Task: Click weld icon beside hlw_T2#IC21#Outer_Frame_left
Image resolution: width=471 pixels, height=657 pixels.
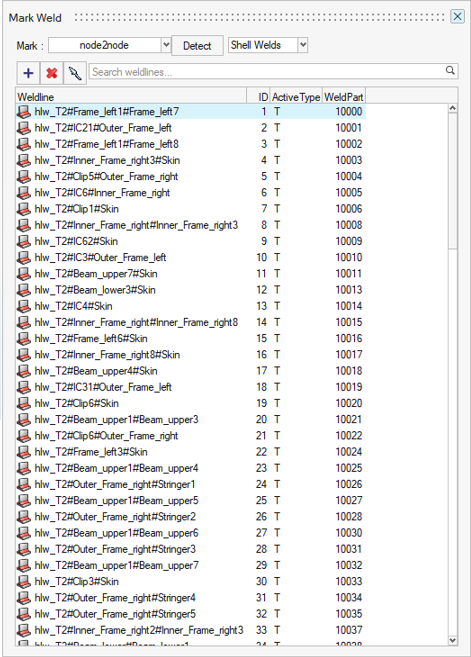Action: pyautogui.click(x=24, y=128)
